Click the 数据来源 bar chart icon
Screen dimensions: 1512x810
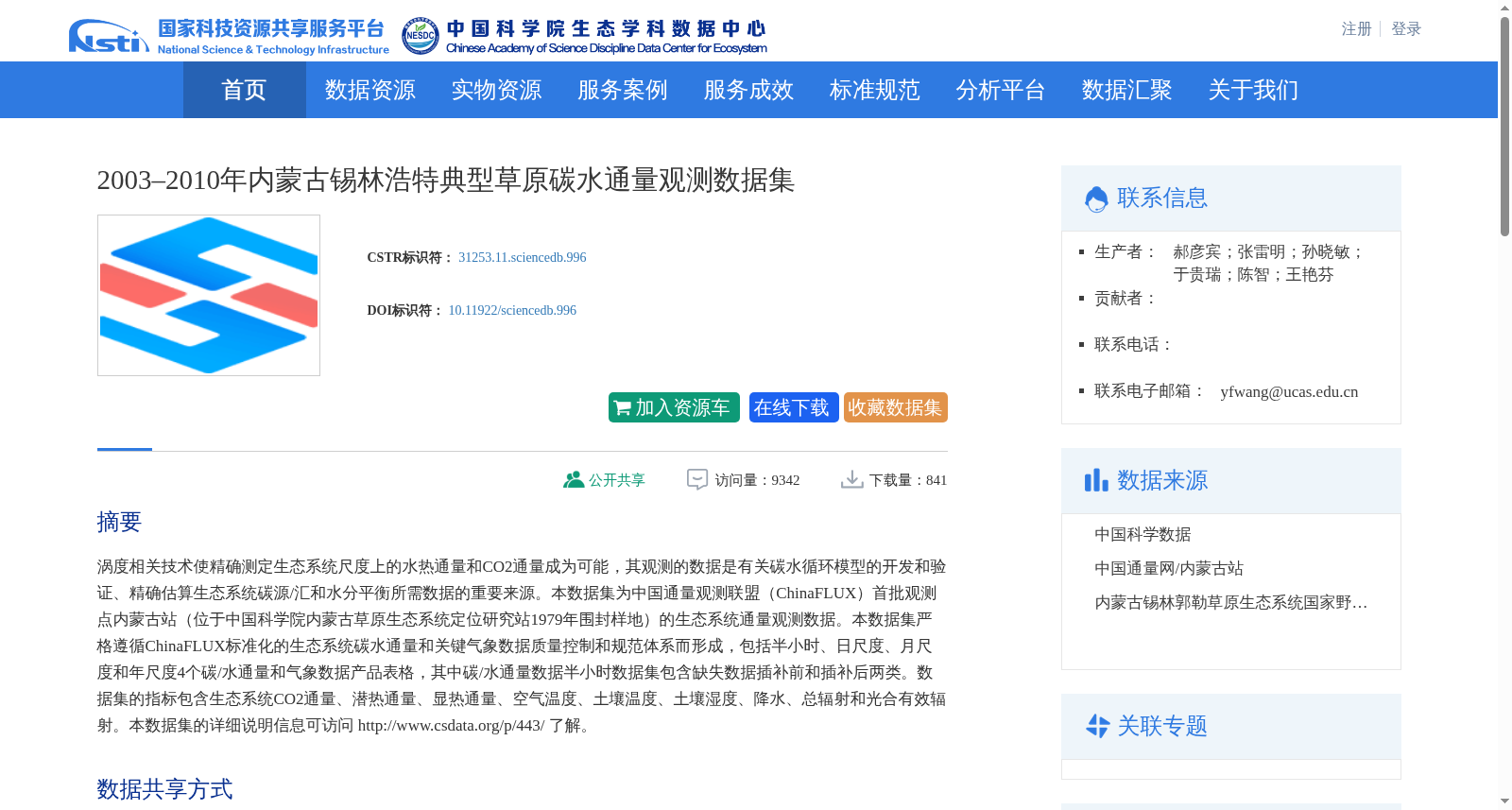1096,480
